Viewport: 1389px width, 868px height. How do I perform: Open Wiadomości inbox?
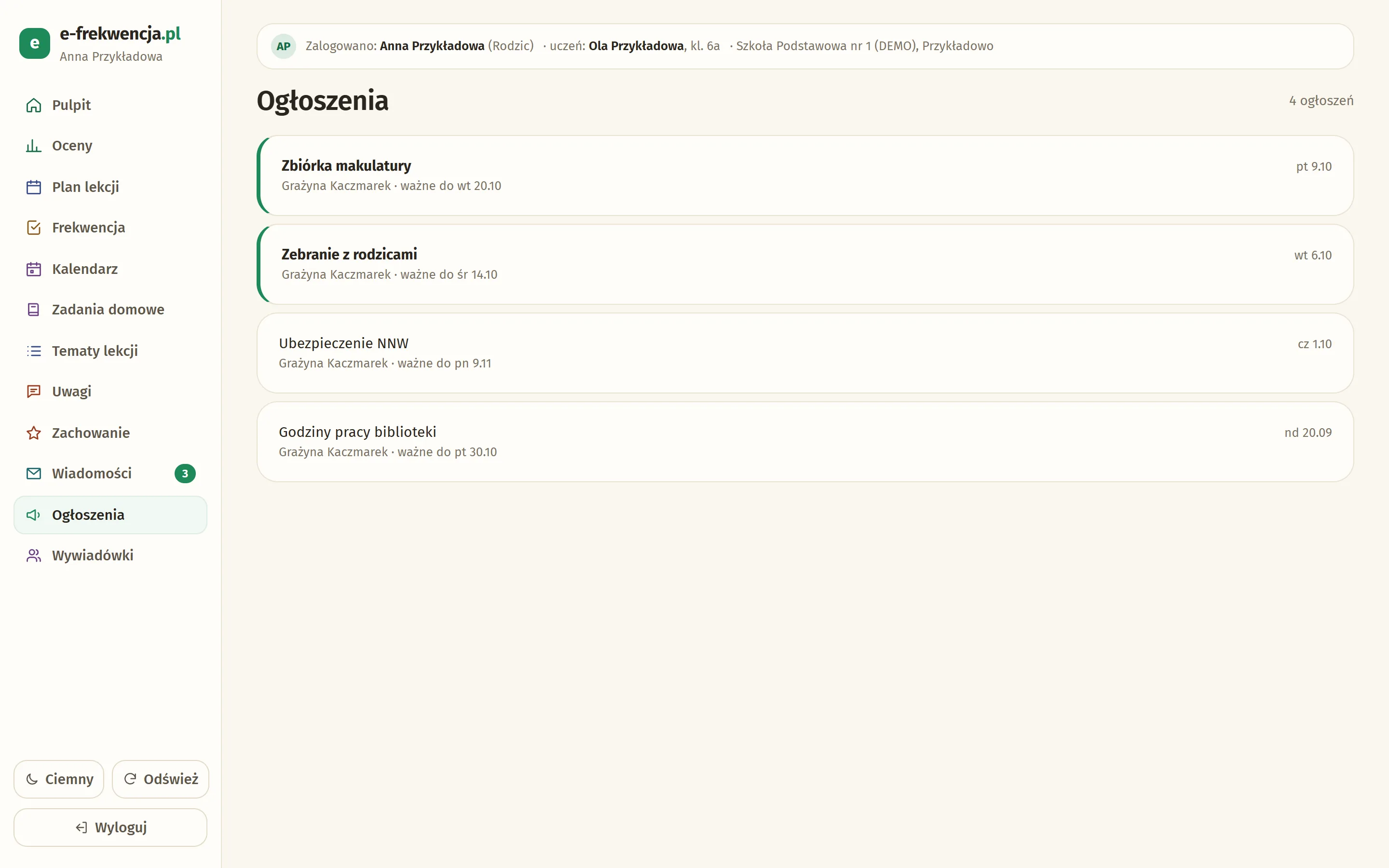coord(110,474)
